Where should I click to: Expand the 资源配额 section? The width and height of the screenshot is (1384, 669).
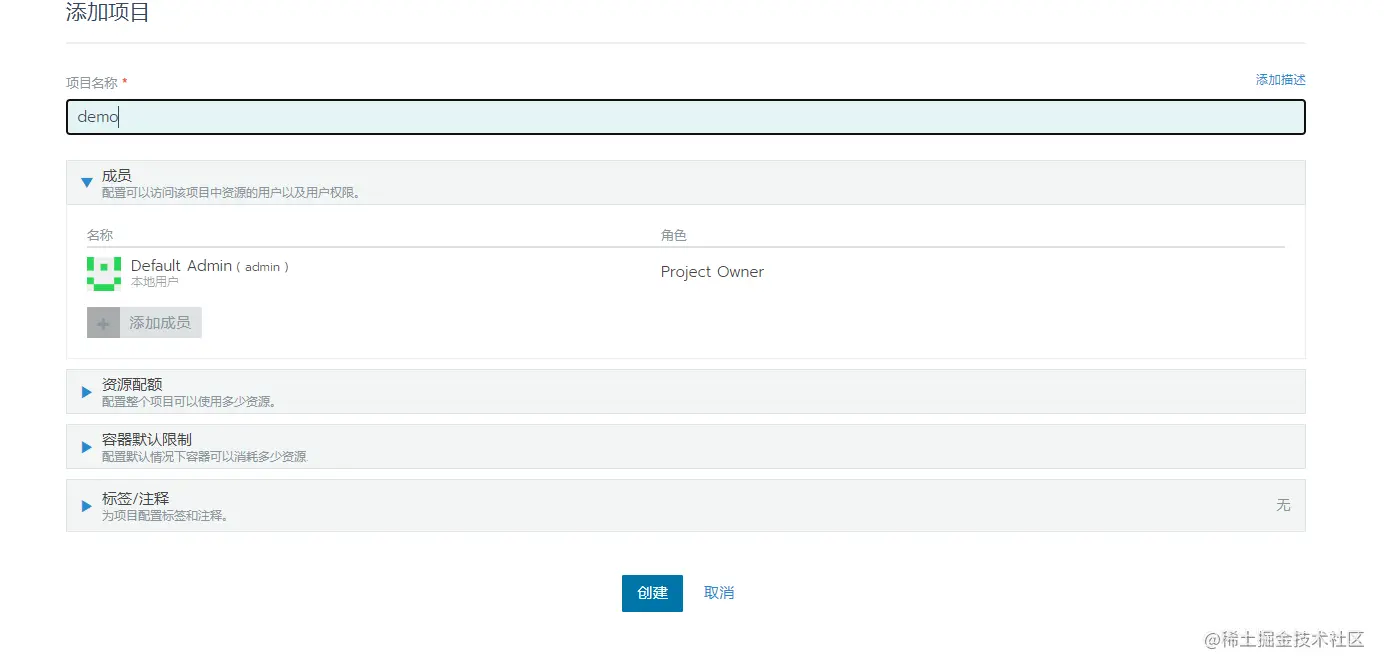tap(685, 392)
